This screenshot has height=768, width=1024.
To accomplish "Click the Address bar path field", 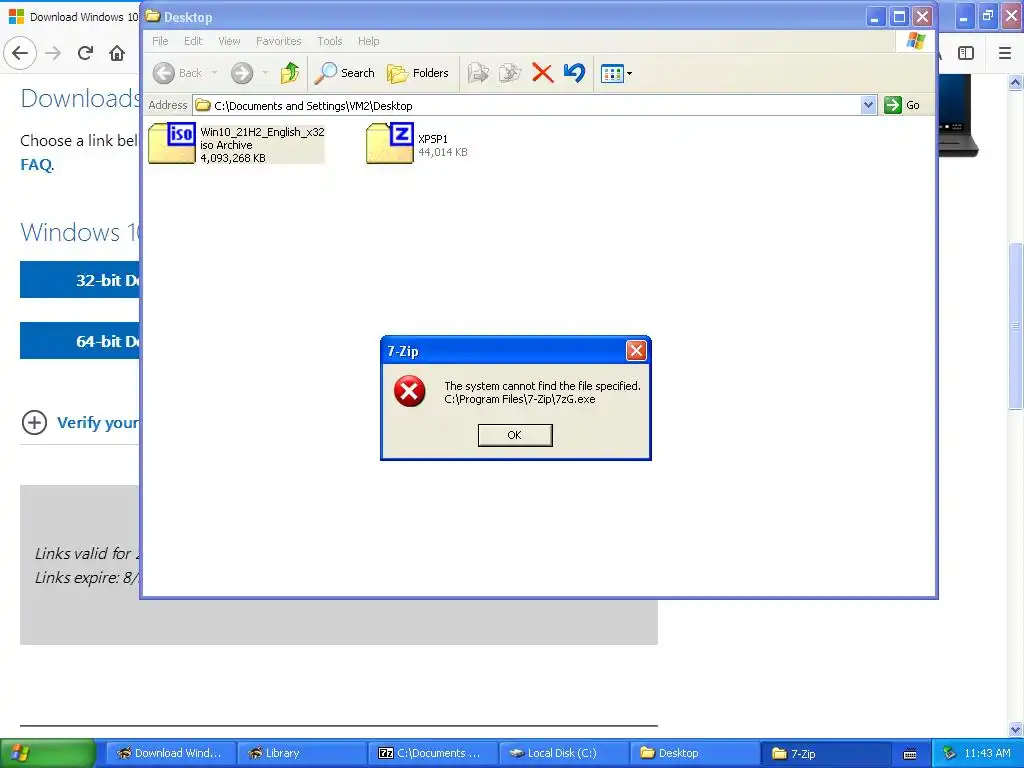I will point(526,106).
